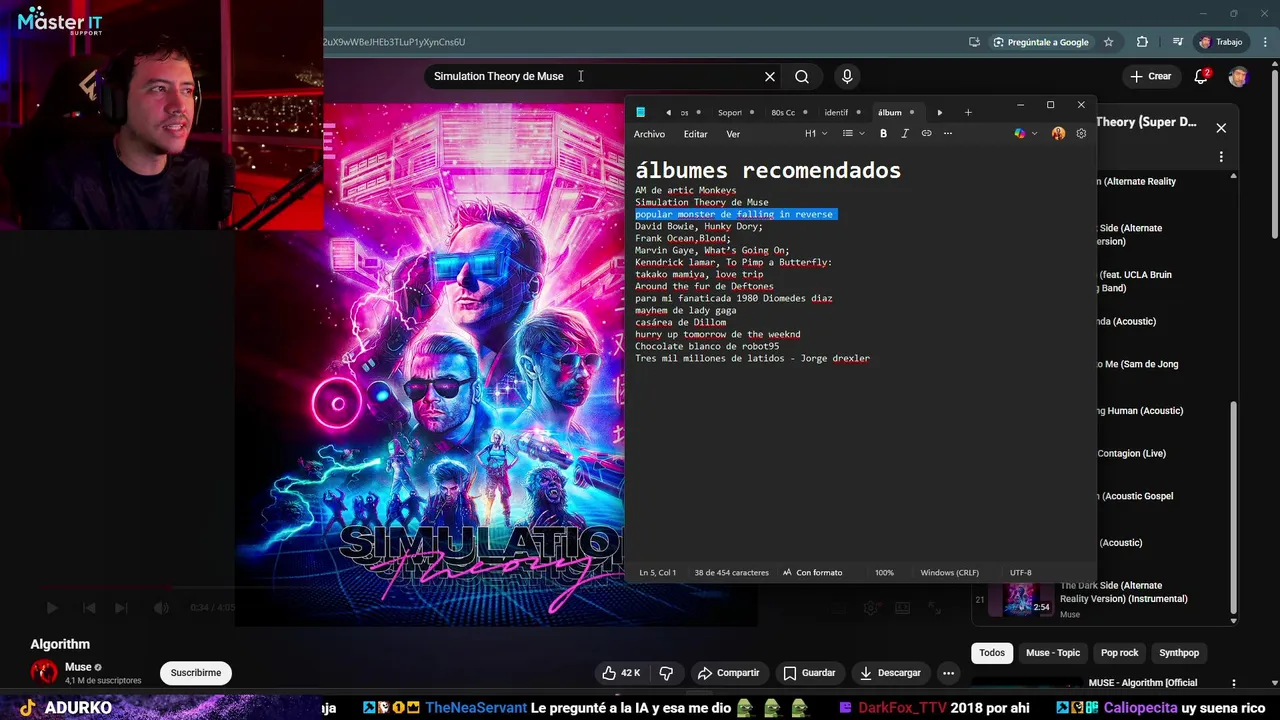Click the Frank Ocean,Blond; line
Screen dimensions: 1280x720
[x=683, y=238]
